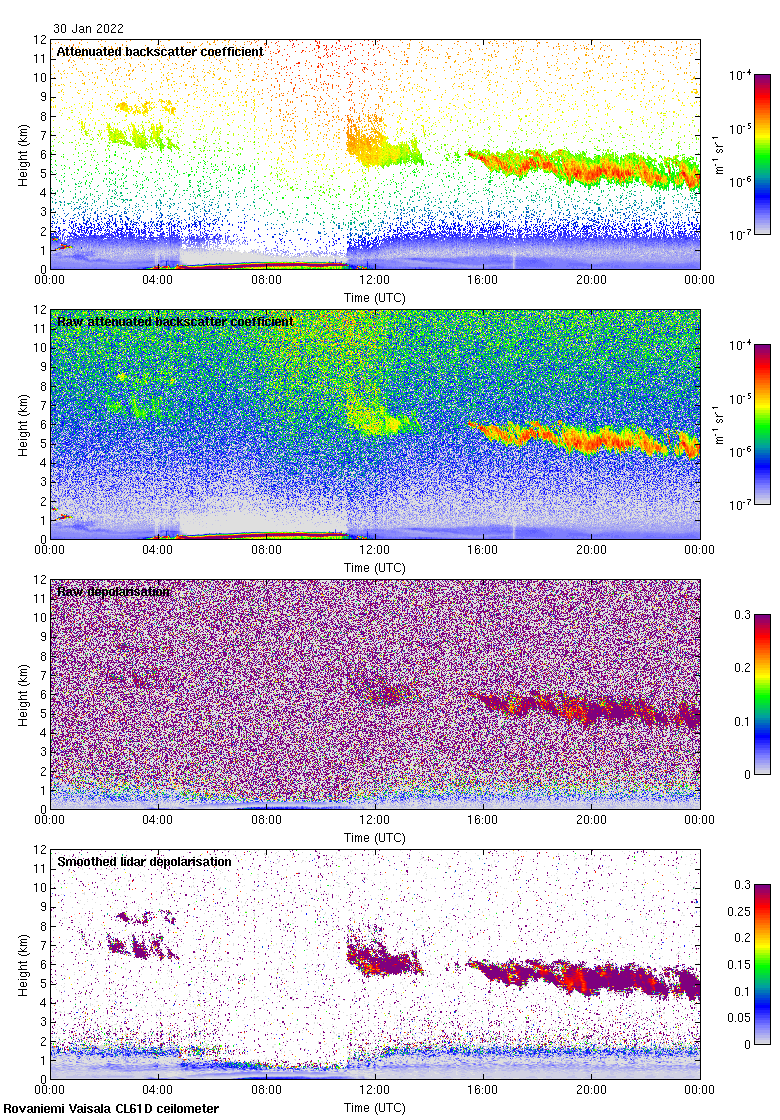780x1120 pixels.
Task: Click "10⁻⁶" tick on raw backscatter colour bar
Action: [x=740, y=452]
